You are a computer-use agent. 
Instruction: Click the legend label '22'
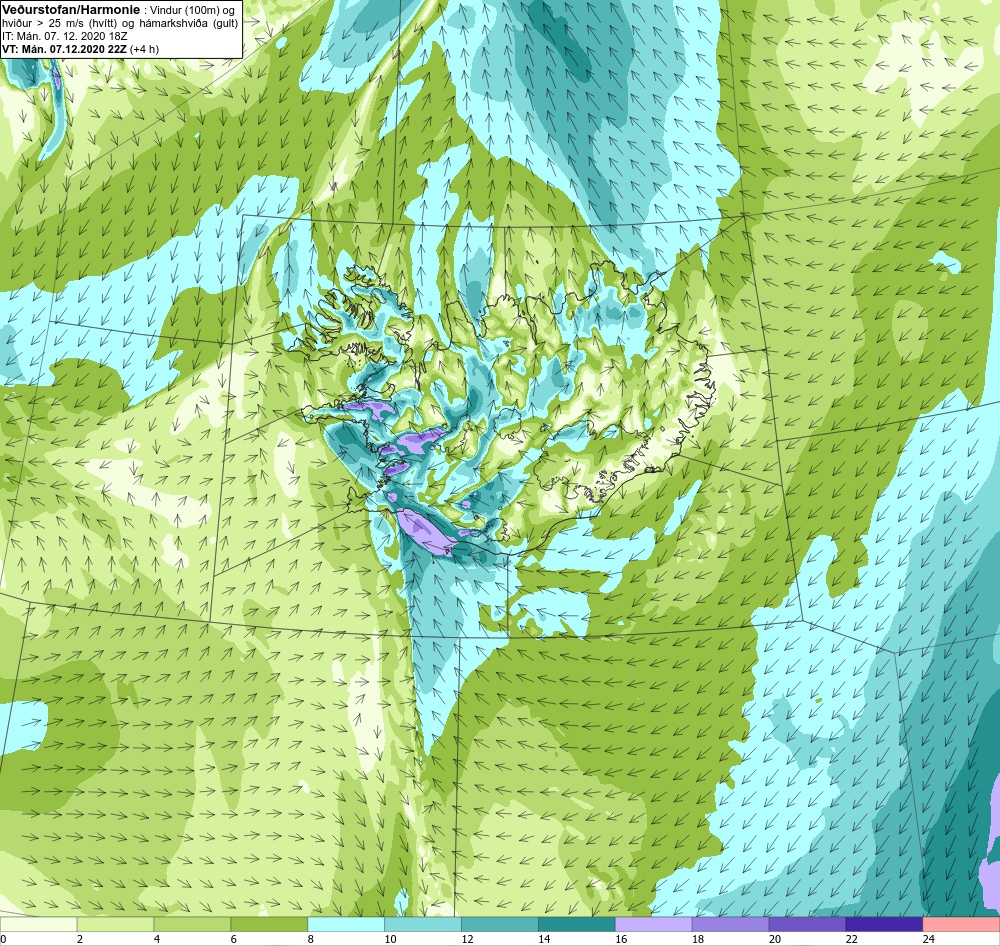pos(852,939)
